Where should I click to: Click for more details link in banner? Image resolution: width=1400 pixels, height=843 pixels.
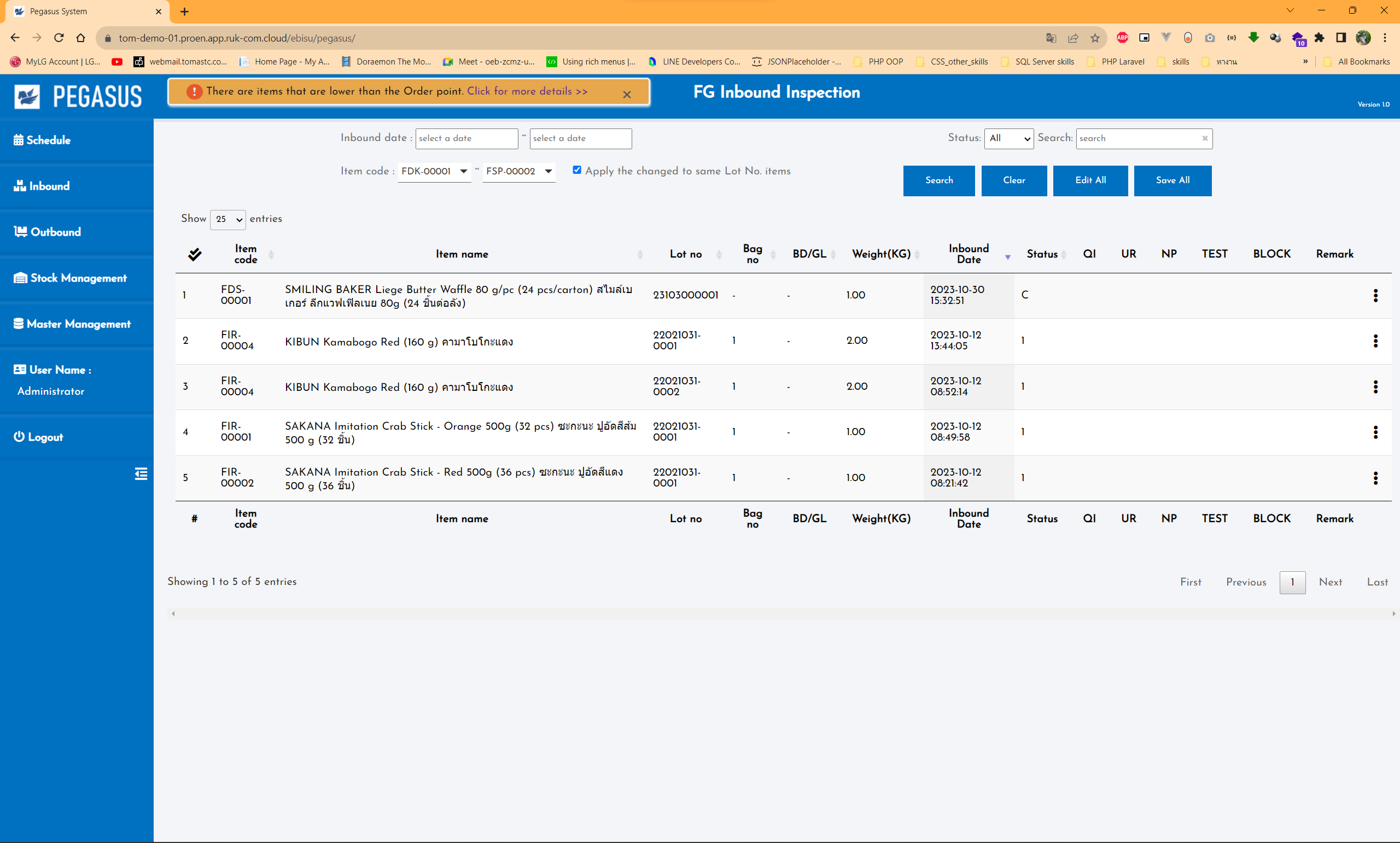click(527, 91)
